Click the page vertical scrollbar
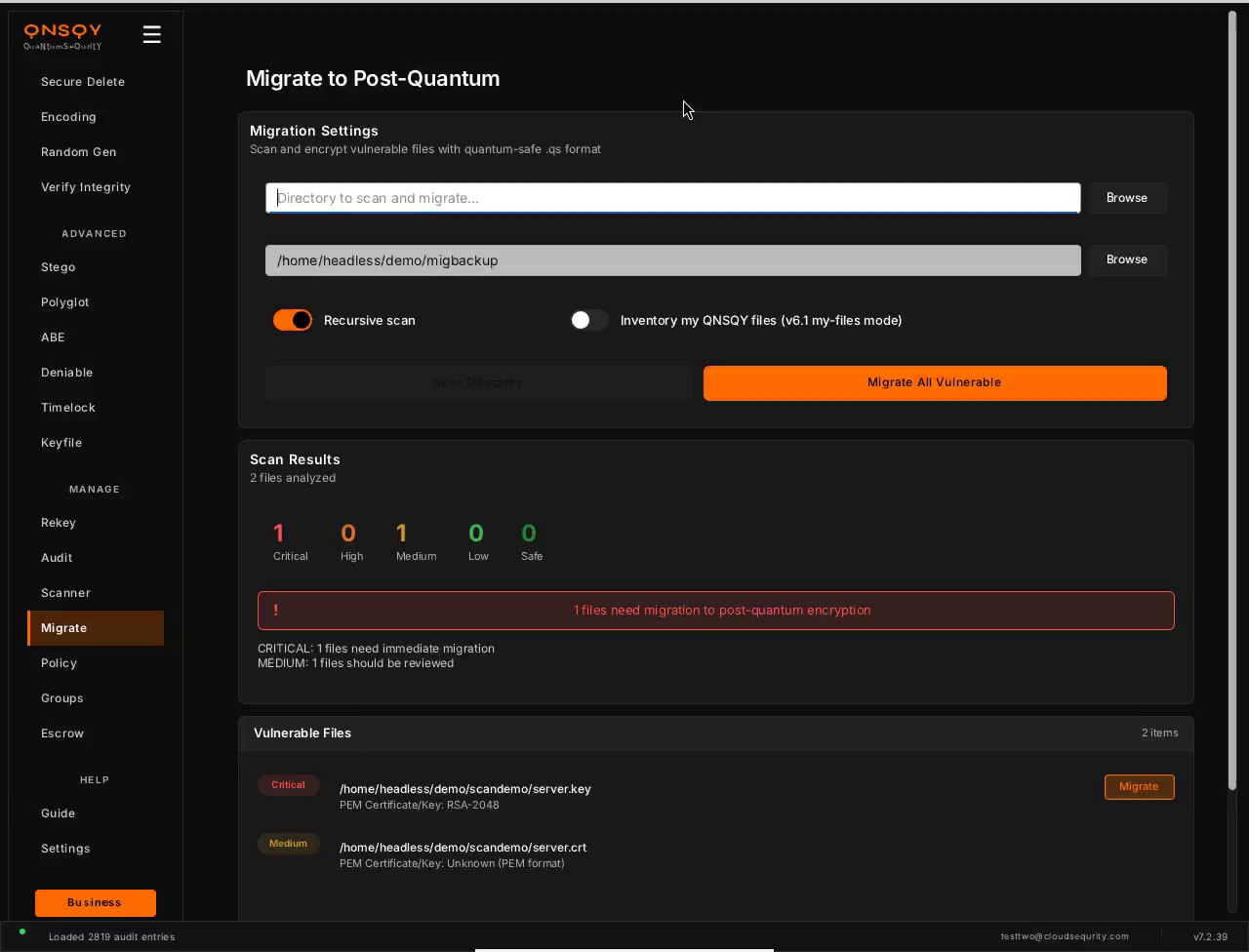1249x952 pixels. click(x=1232, y=400)
